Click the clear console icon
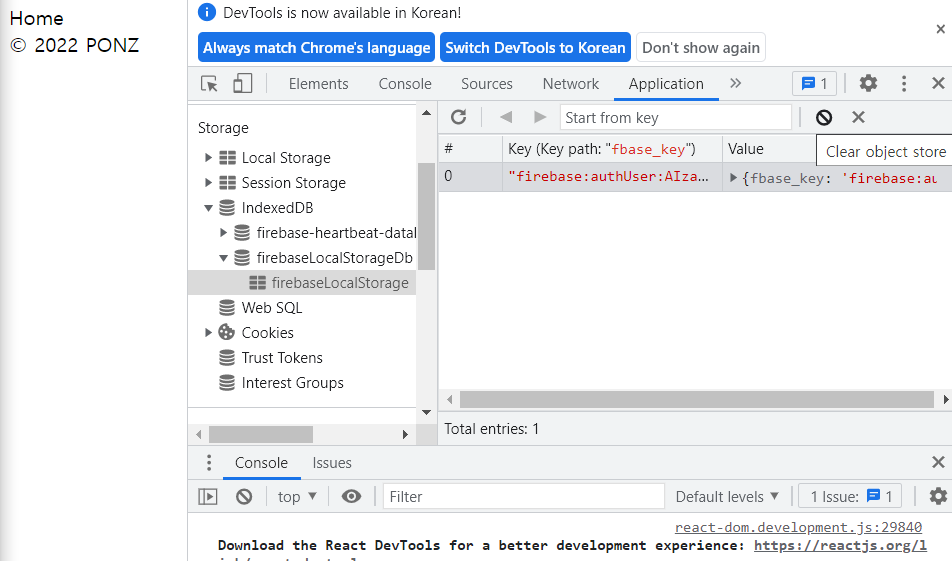 244,497
